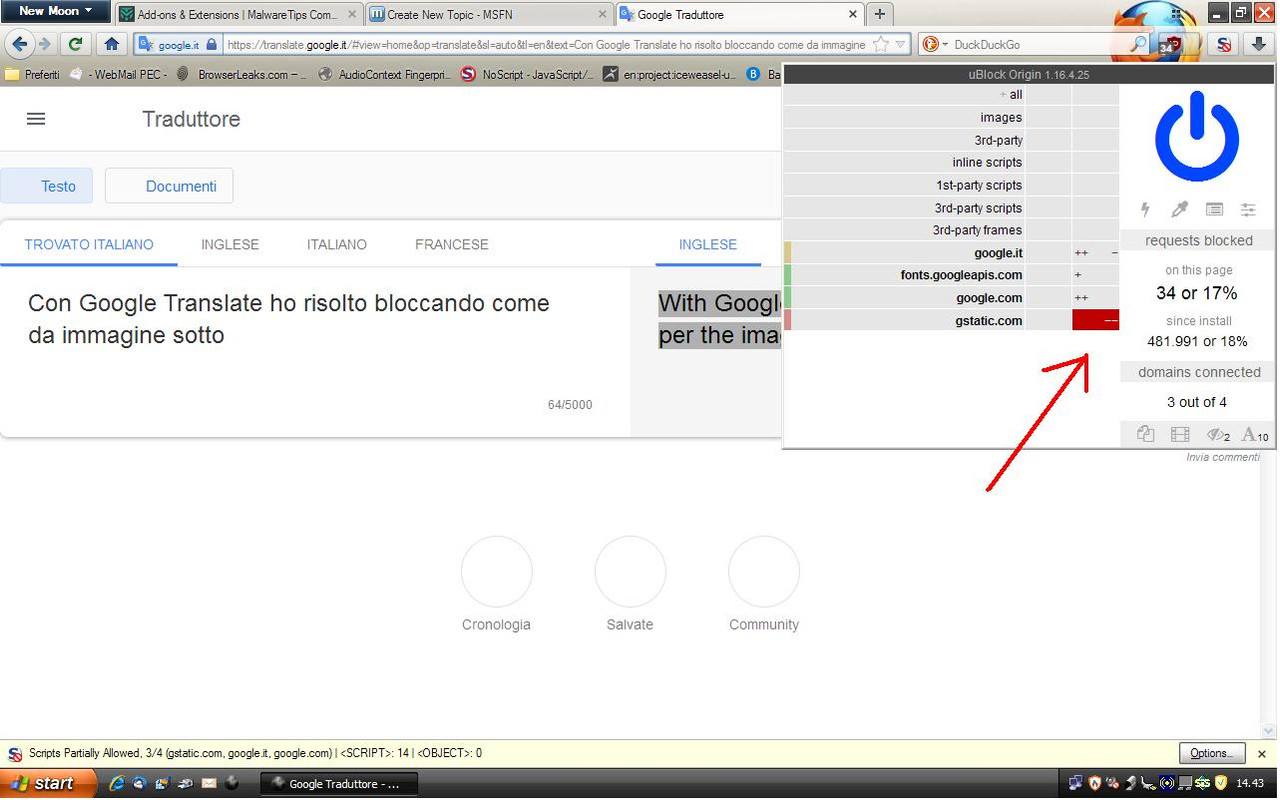Toggle large media blocking (film icon)
Screen dimensions: 1280x800
[1180, 434]
